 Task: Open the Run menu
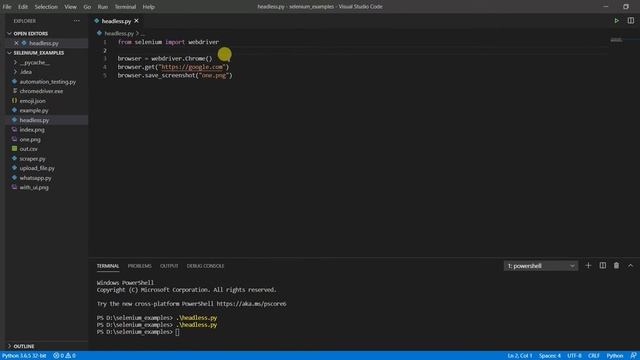click(103, 7)
